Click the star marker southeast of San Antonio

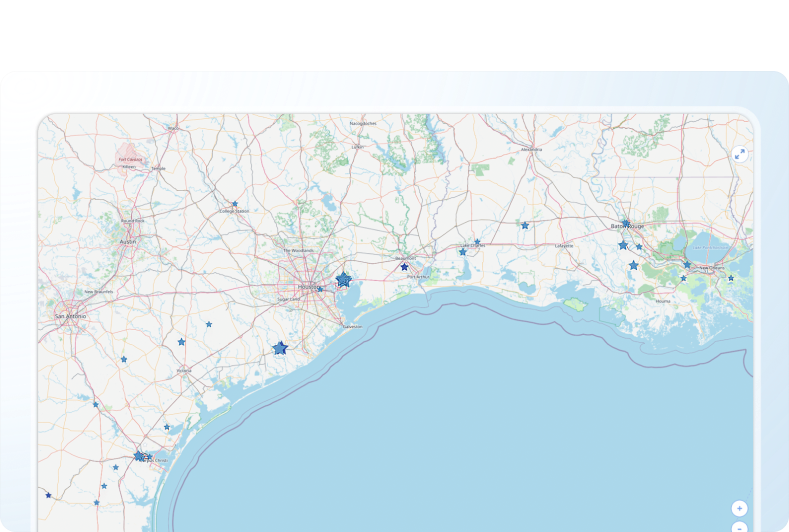pyautogui.click(x=124, y=359)
